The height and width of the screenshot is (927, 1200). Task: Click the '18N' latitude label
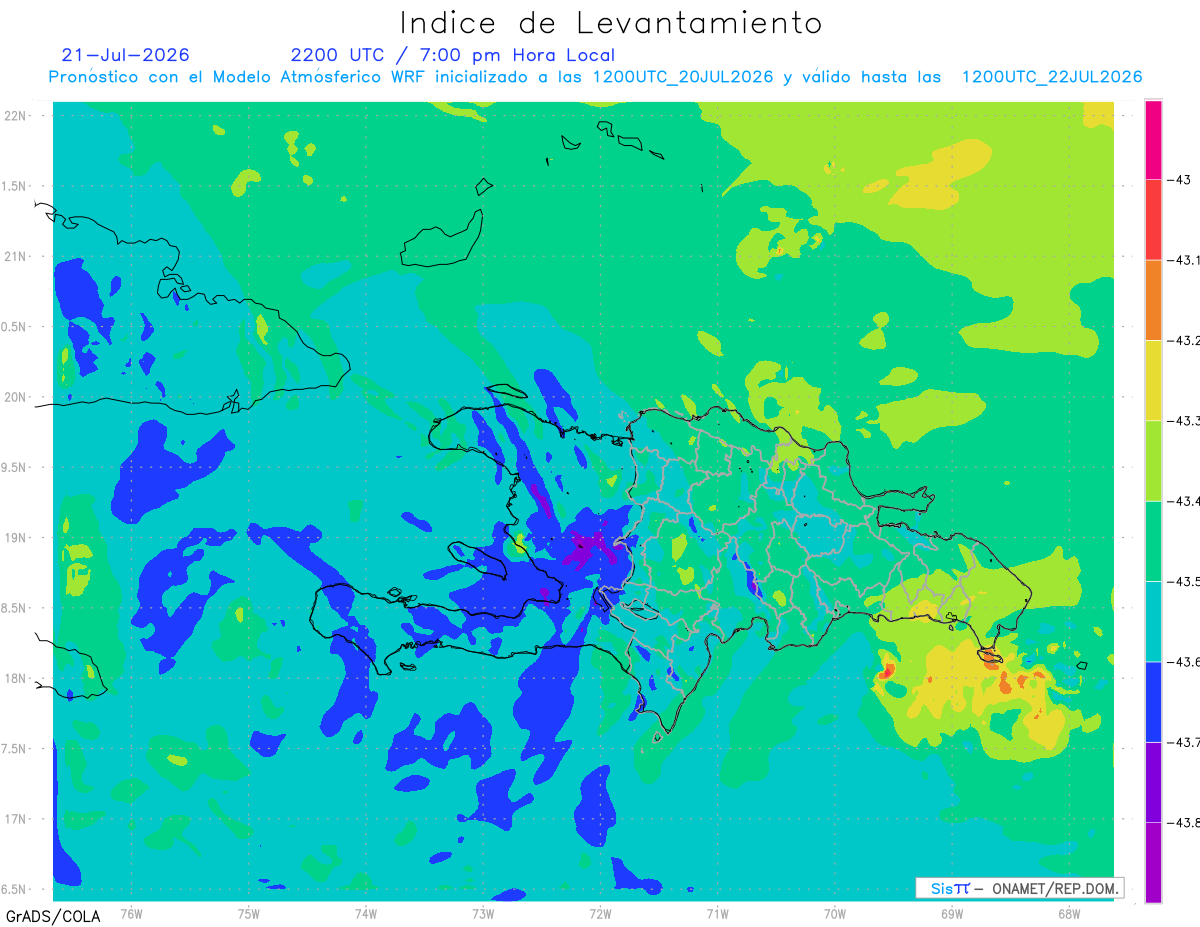17,678
